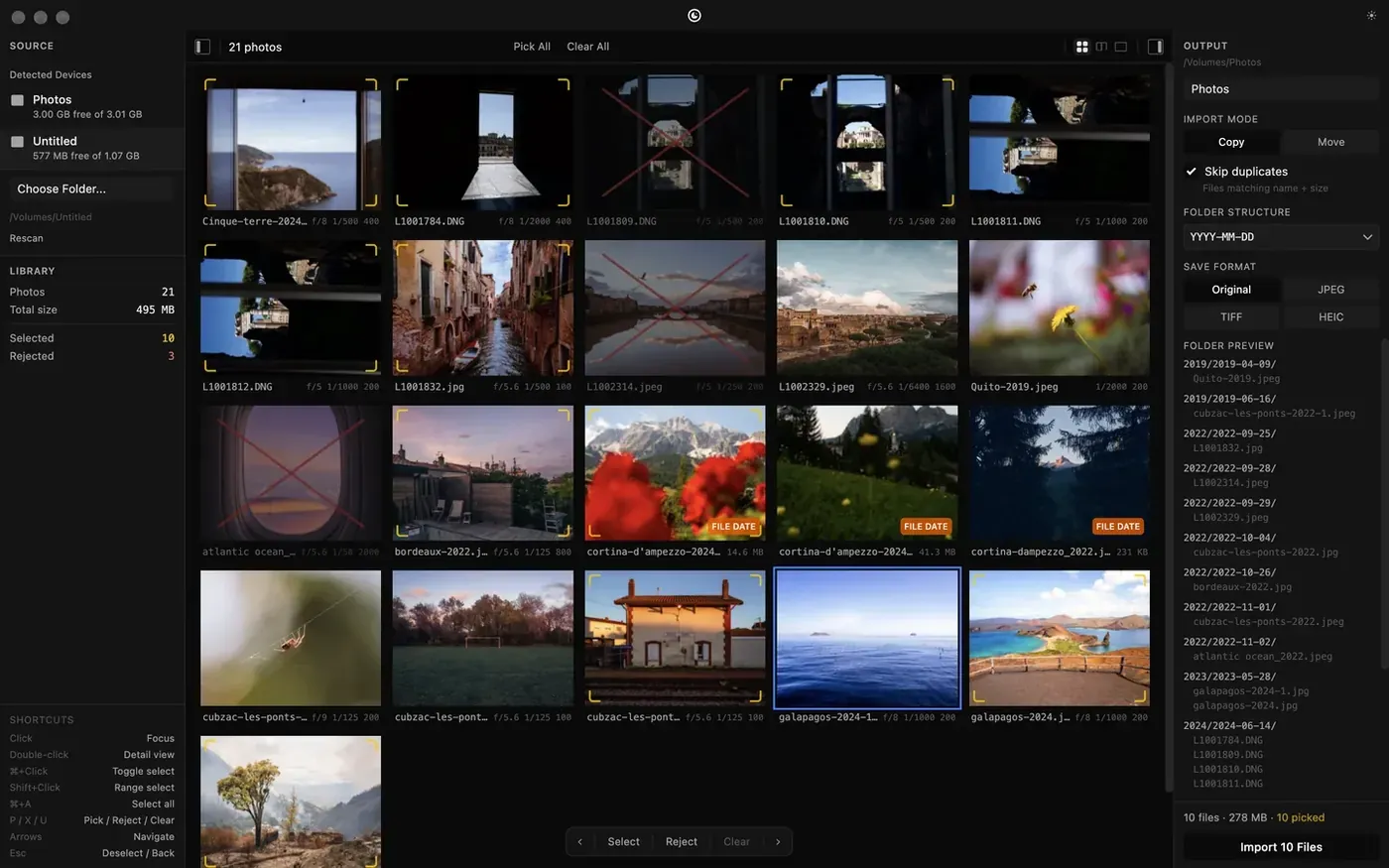Go to next photo with right arrow
This screenshot has height=868, width=1389.
tap(778, 842)
